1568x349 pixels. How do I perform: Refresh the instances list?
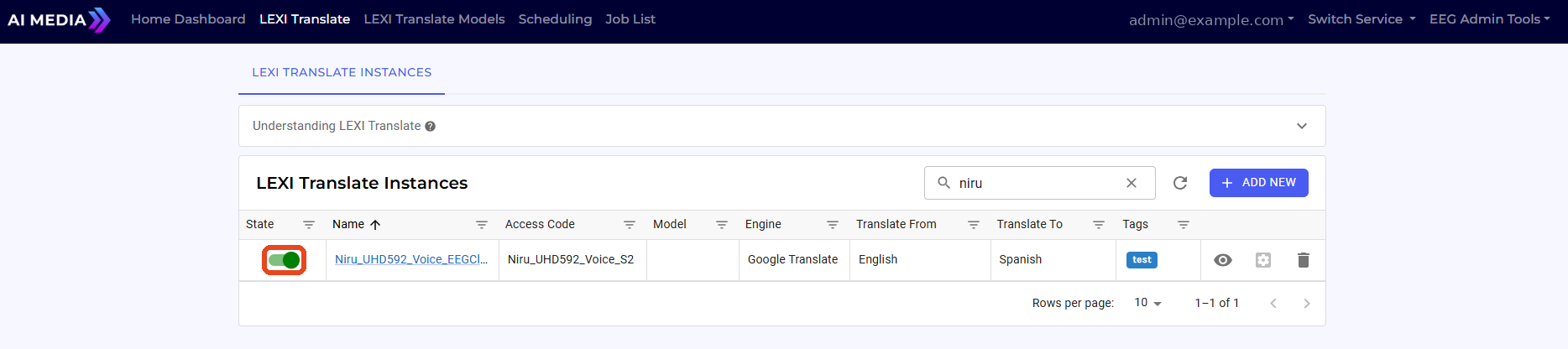[1180, 183]
